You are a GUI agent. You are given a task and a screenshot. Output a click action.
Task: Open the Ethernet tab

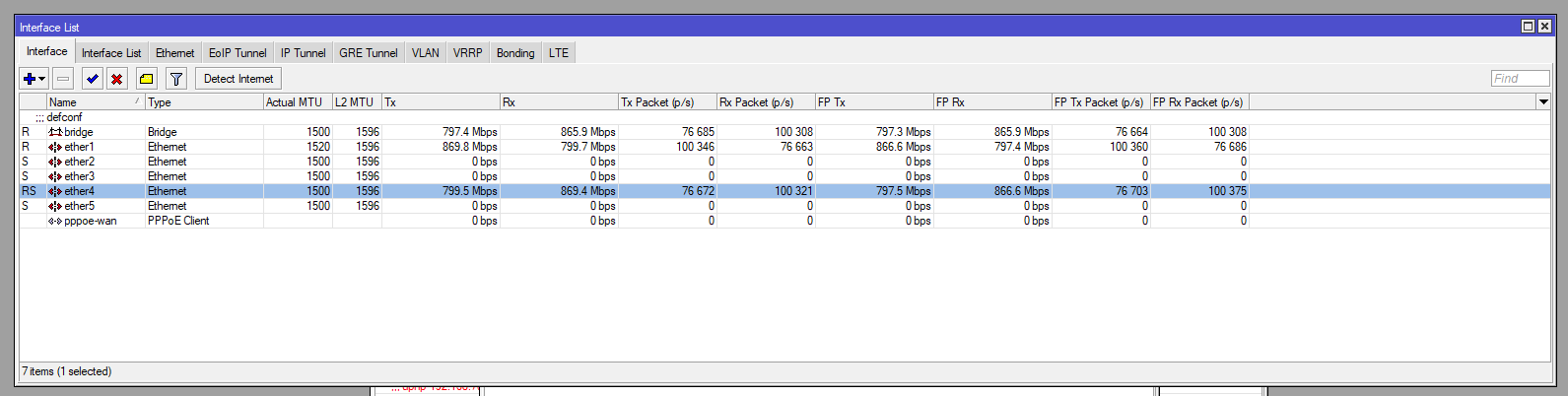tap(174, 53)
